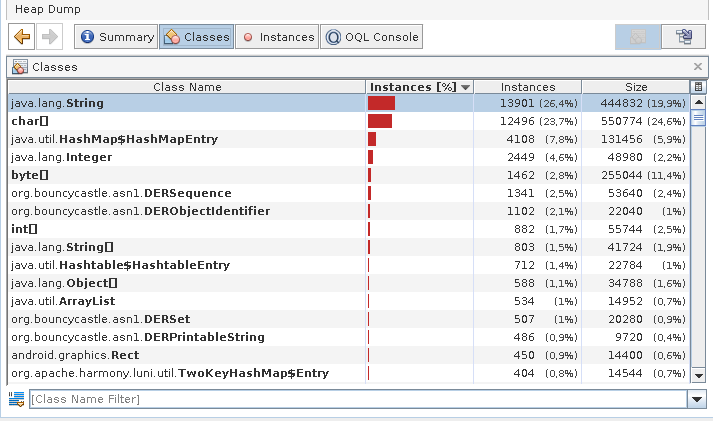
Task: Expand the Class Name Filter dropdown arrow
Action: [x=697, y=399]
